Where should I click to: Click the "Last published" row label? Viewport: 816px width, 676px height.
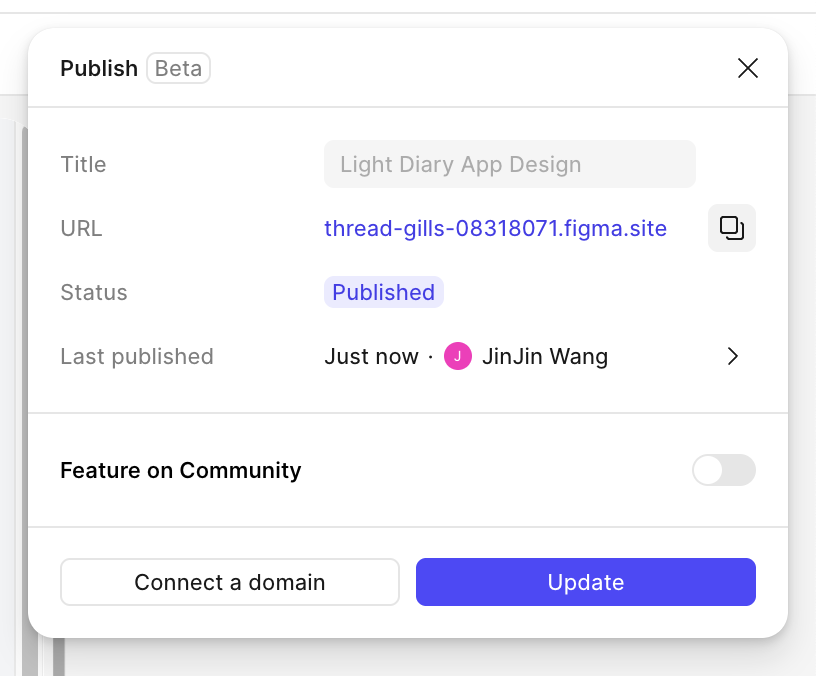137,356
